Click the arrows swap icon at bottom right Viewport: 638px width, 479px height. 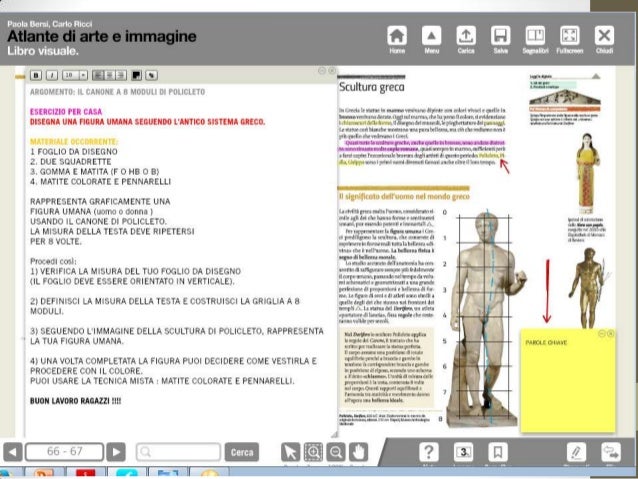click(x=611, y=452)
